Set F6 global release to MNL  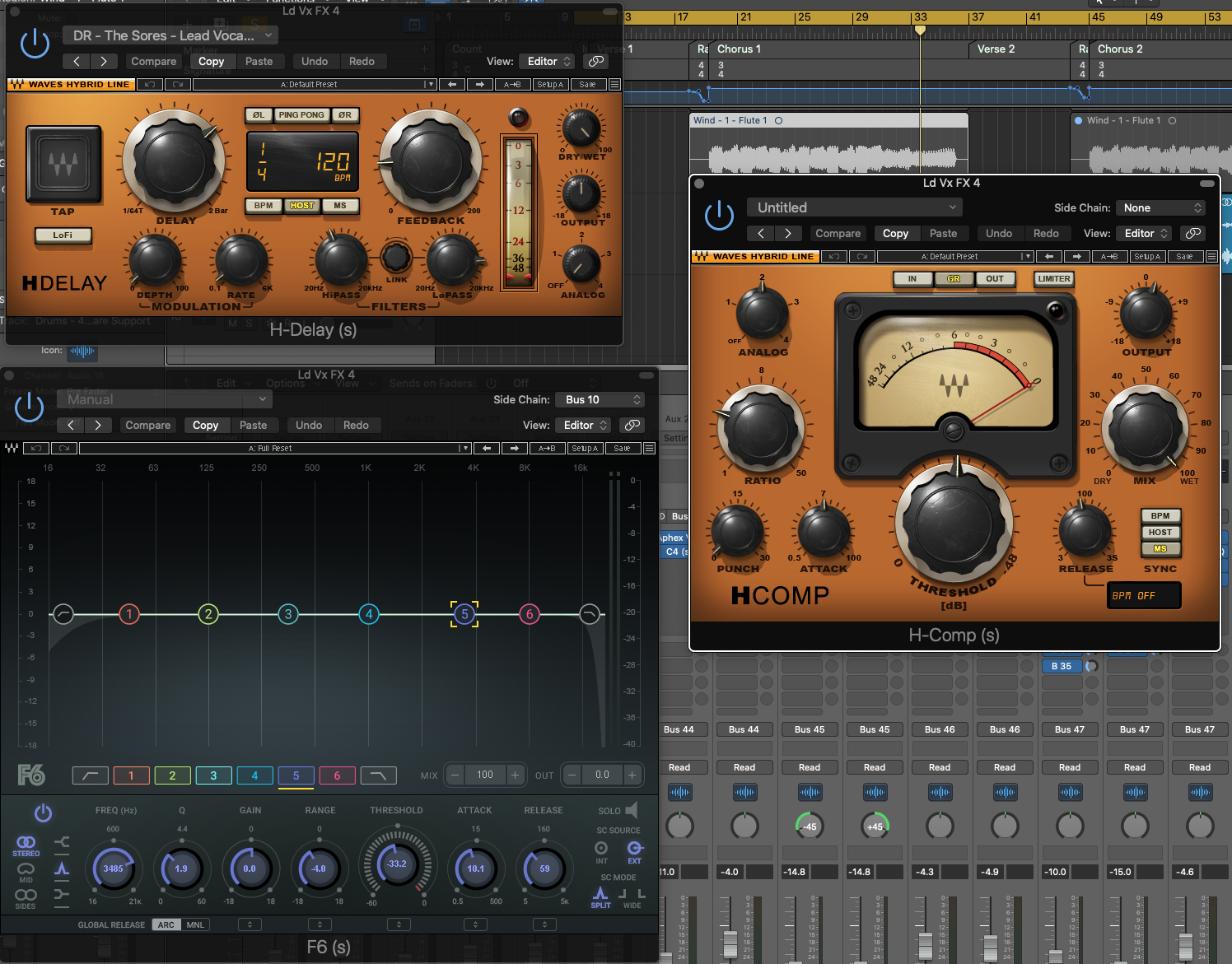195,925
